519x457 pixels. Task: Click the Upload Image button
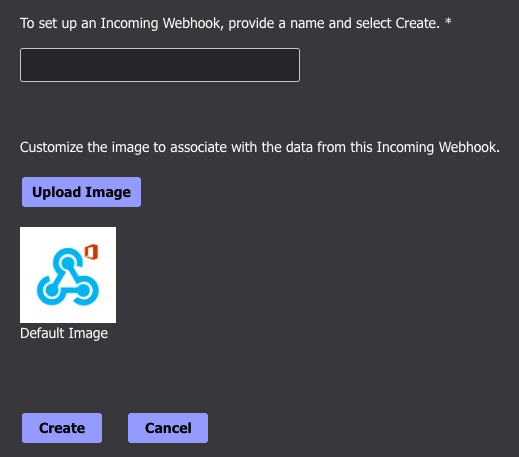81,192
